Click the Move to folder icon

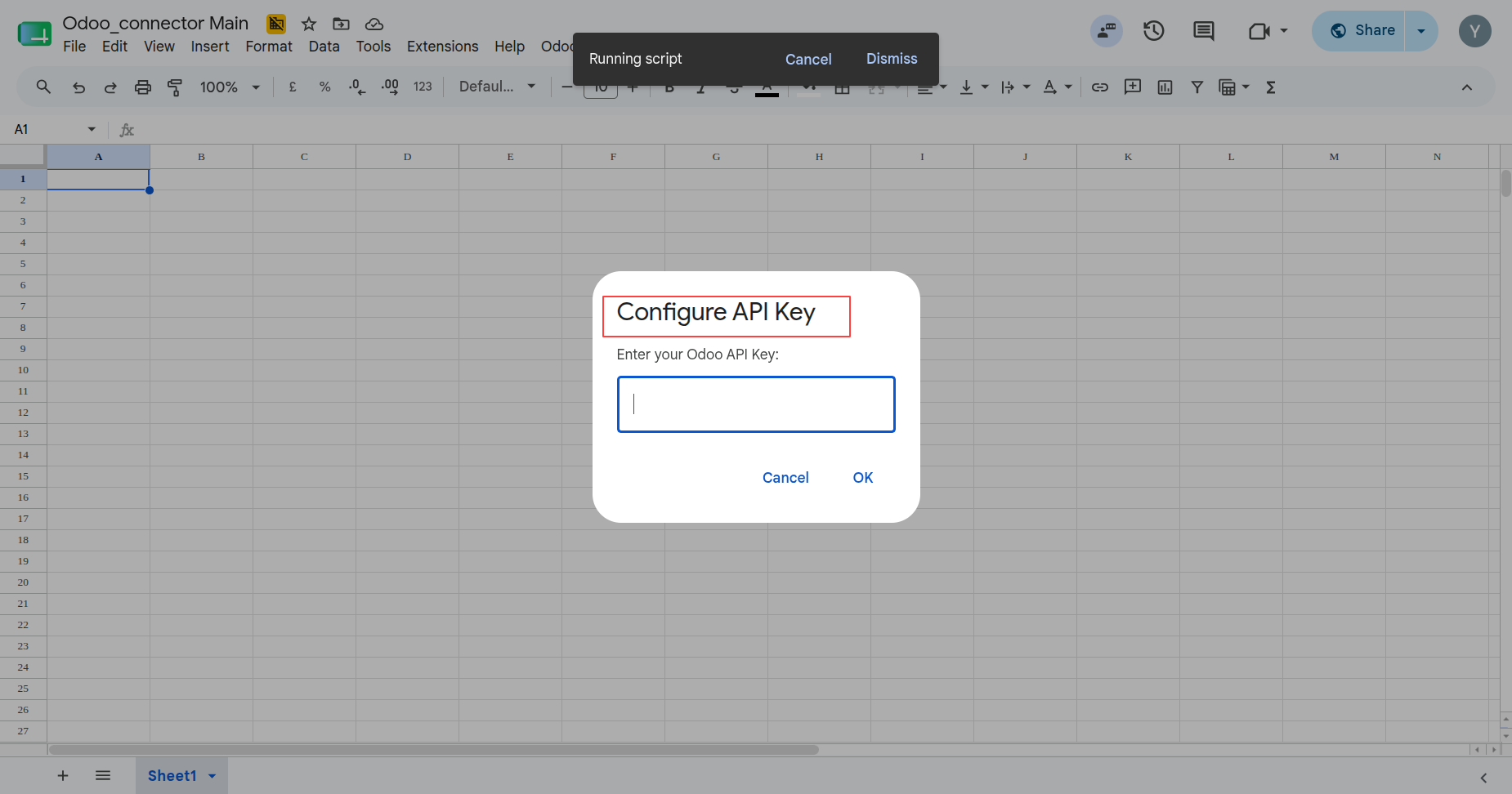pyautogui.click(x=341, y=24)
